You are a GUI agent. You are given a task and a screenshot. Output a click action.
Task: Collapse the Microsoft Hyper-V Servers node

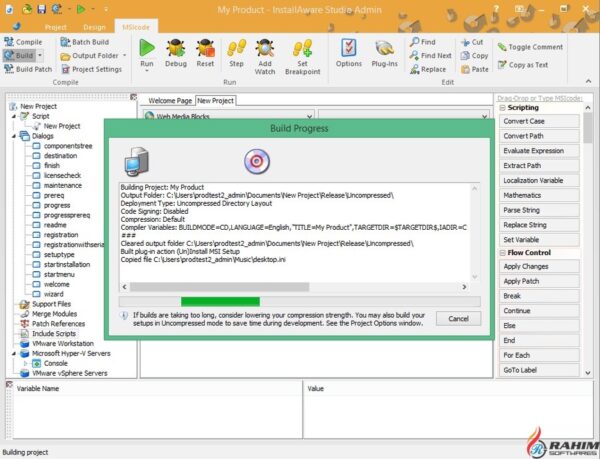tap(14, 353)
